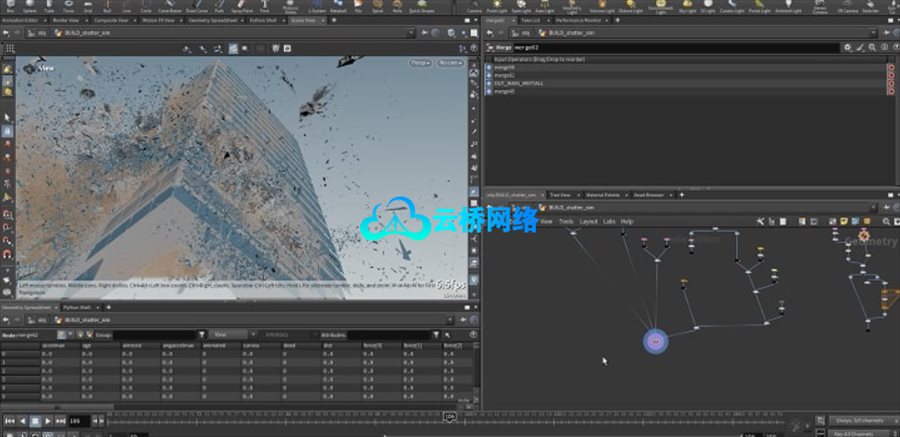Select the highlighted merge node in network
Image resolution: width=900 pixels, height=437 pixels.
[654, 342]
